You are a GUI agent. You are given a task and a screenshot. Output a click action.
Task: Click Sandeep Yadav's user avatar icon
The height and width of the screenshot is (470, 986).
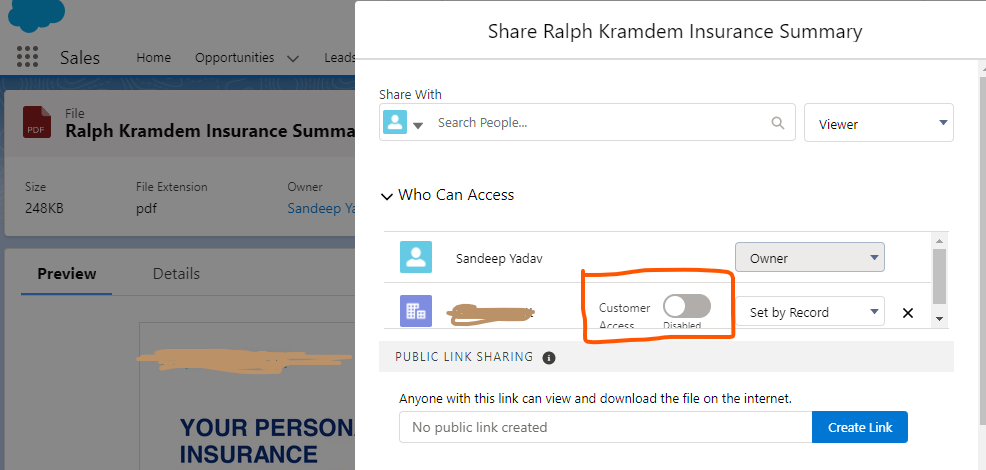coord(415,257)
